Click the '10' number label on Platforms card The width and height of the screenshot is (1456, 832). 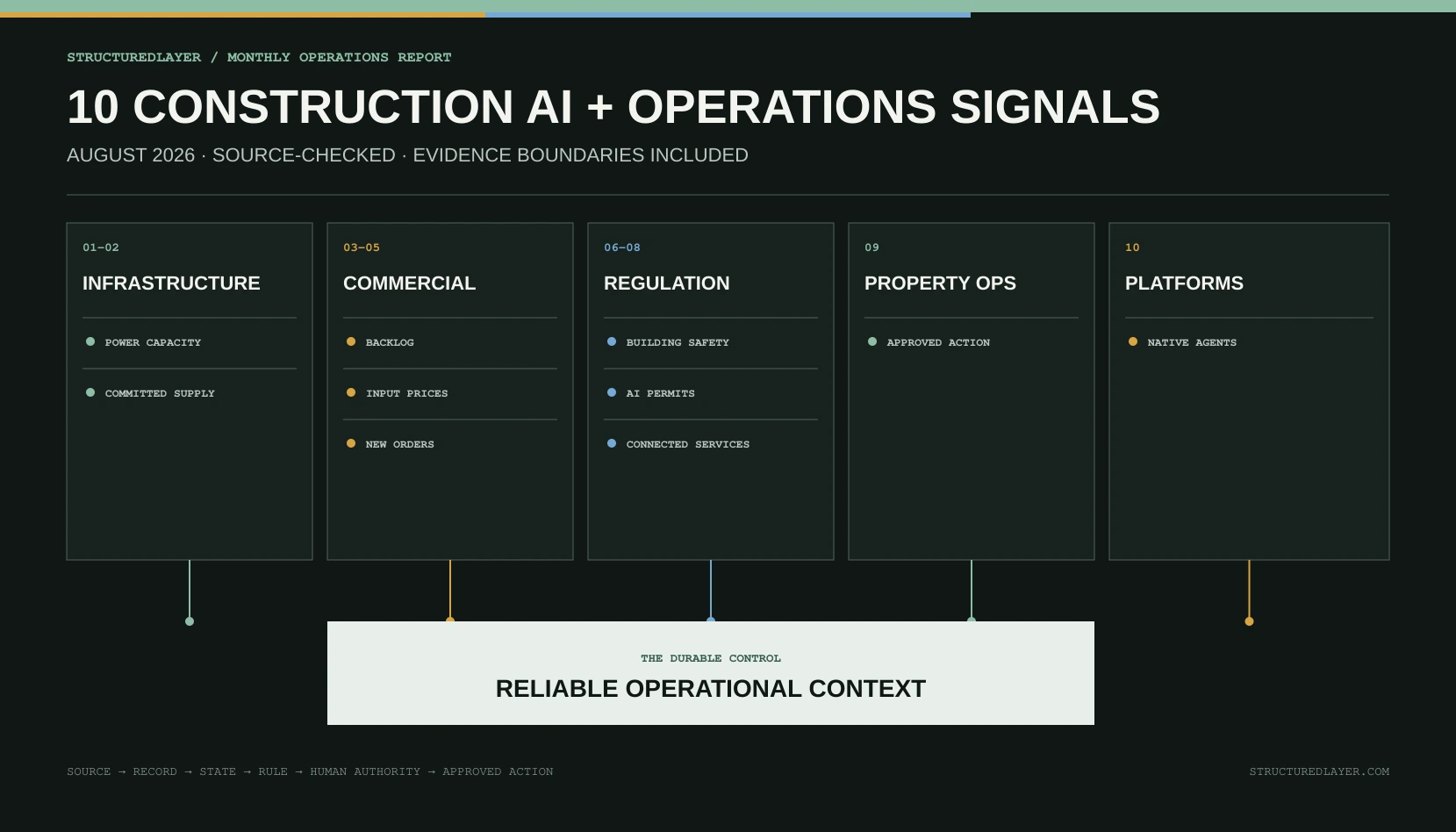1132,247
